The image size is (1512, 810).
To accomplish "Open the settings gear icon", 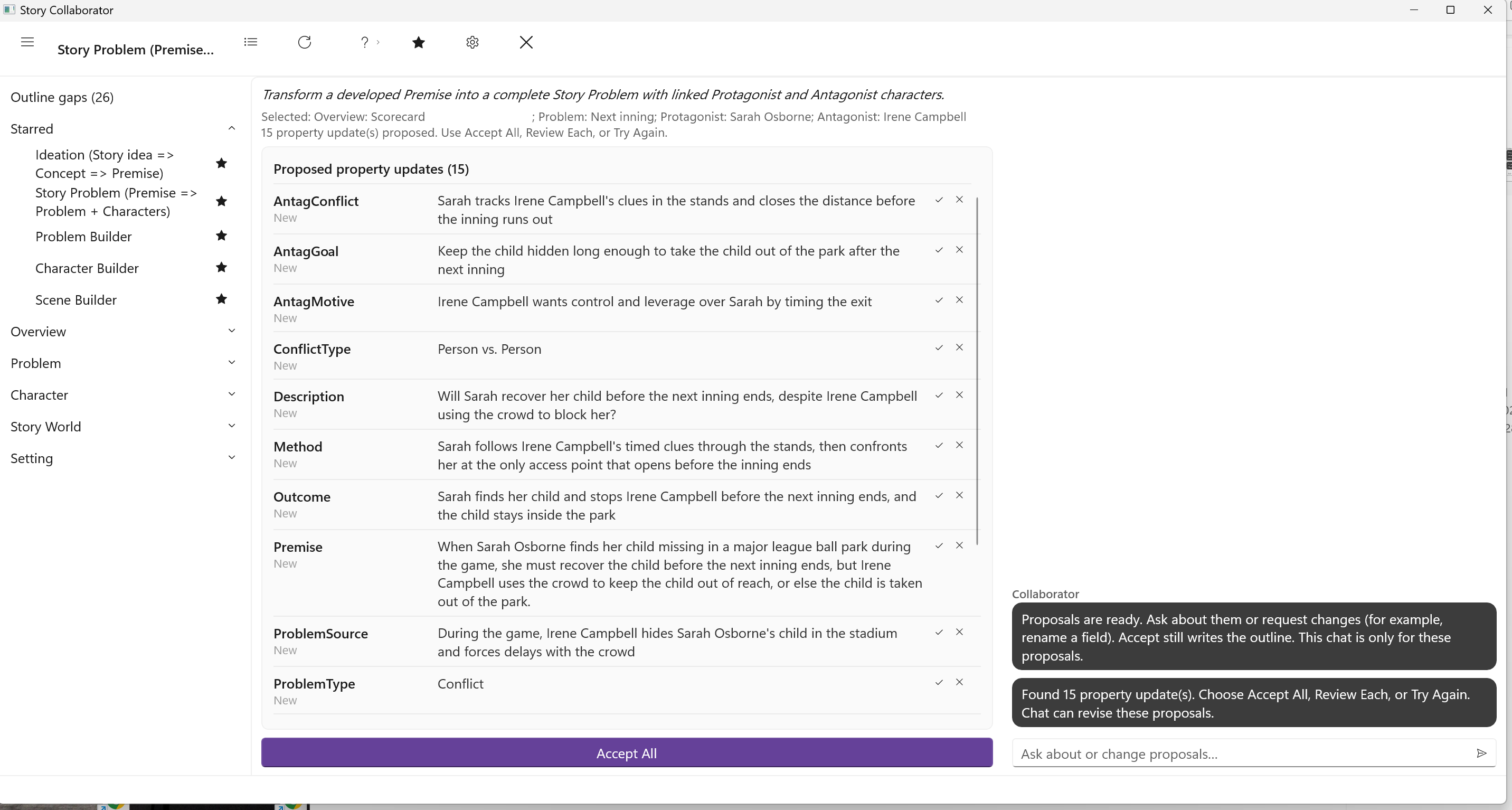I will 472,42.
